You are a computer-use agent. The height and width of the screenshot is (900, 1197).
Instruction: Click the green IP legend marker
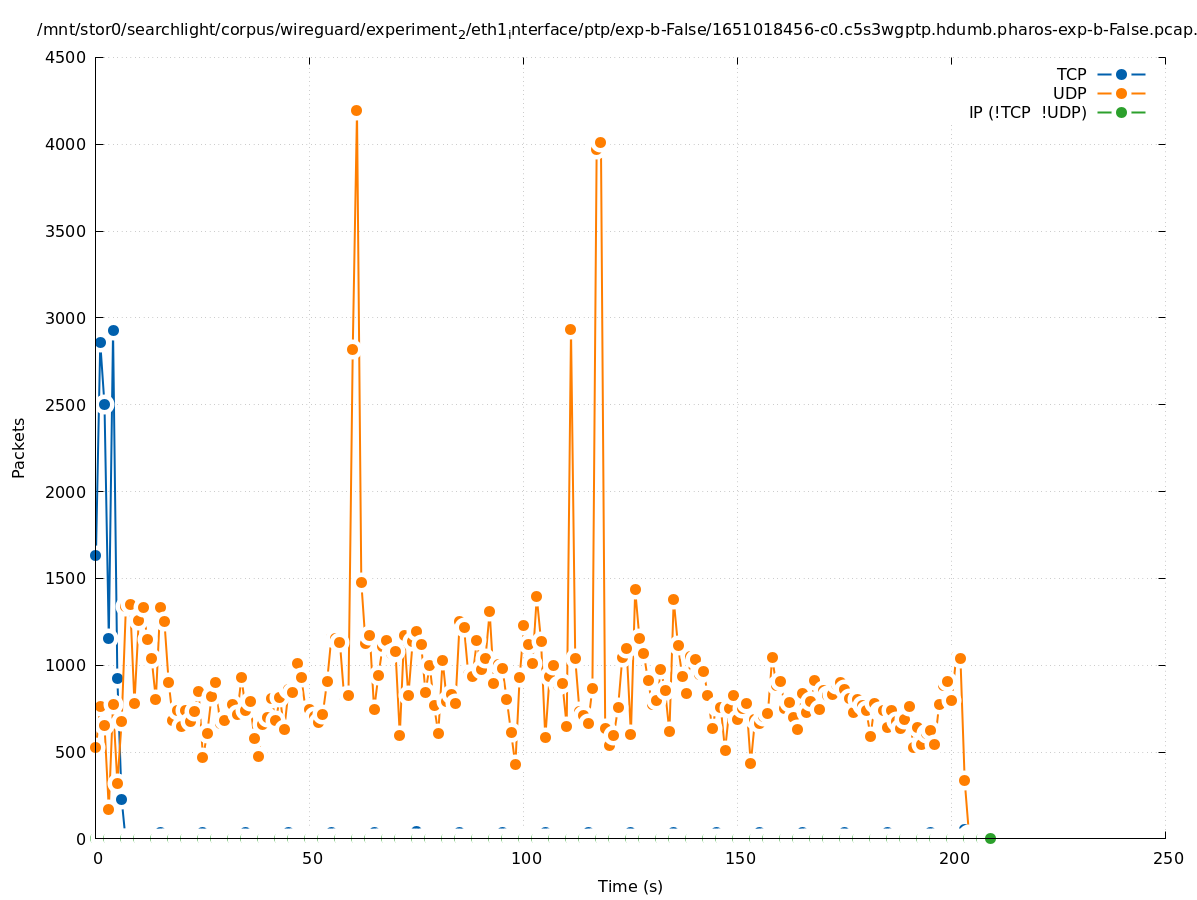pyautogui.click(x=1121, y=112)
